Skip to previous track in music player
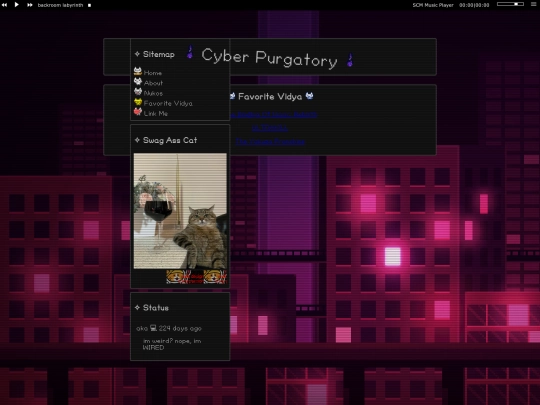This screenshot has width=540, height=405. [4, 5]
